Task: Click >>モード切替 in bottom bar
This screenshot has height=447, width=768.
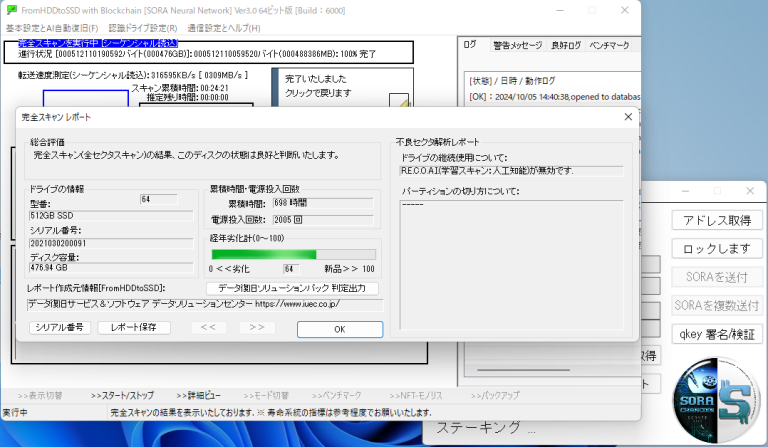Action: (x=266, y=396)
